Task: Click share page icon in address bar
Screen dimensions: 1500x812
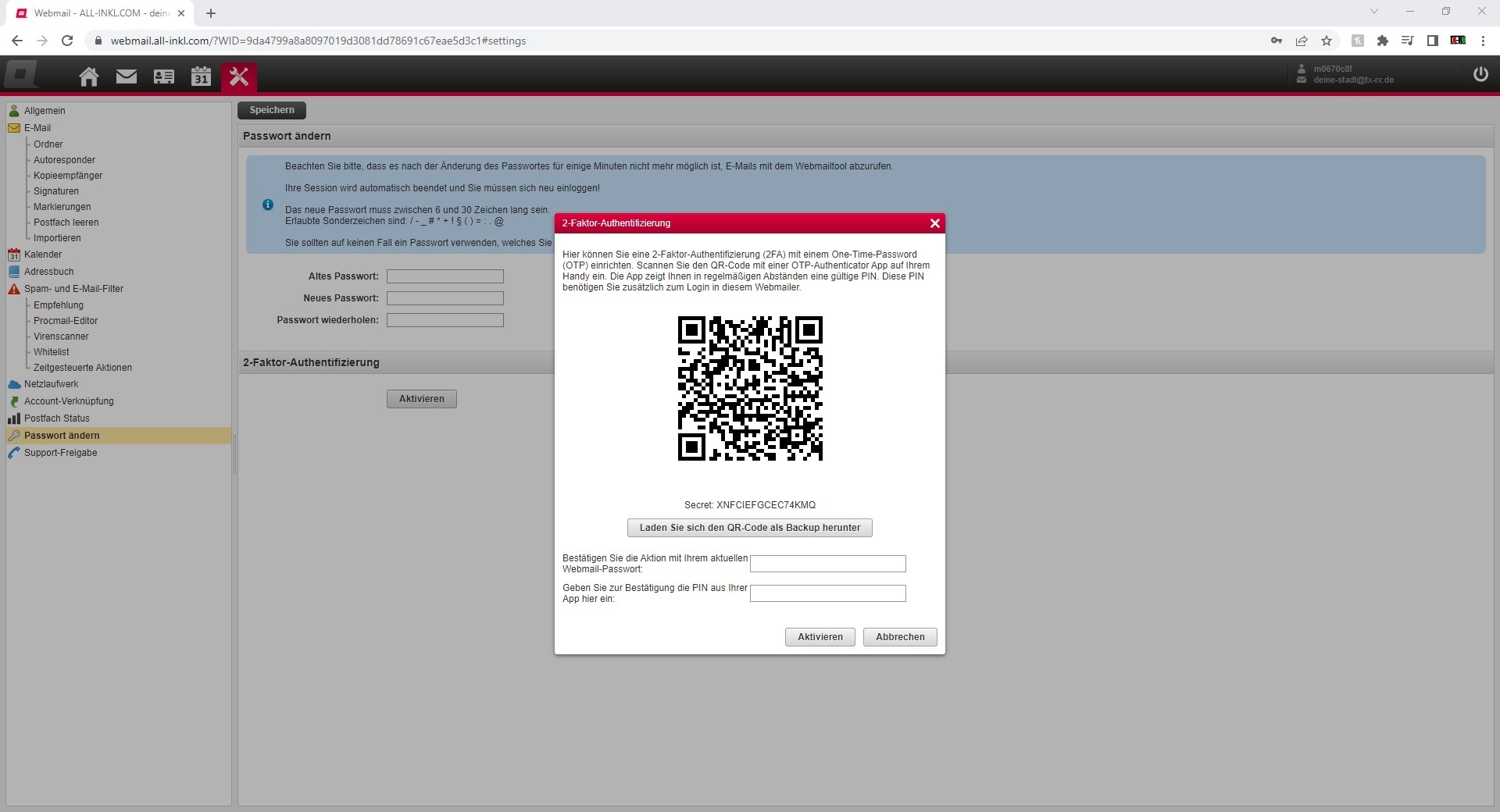Action: (1302, 41)
